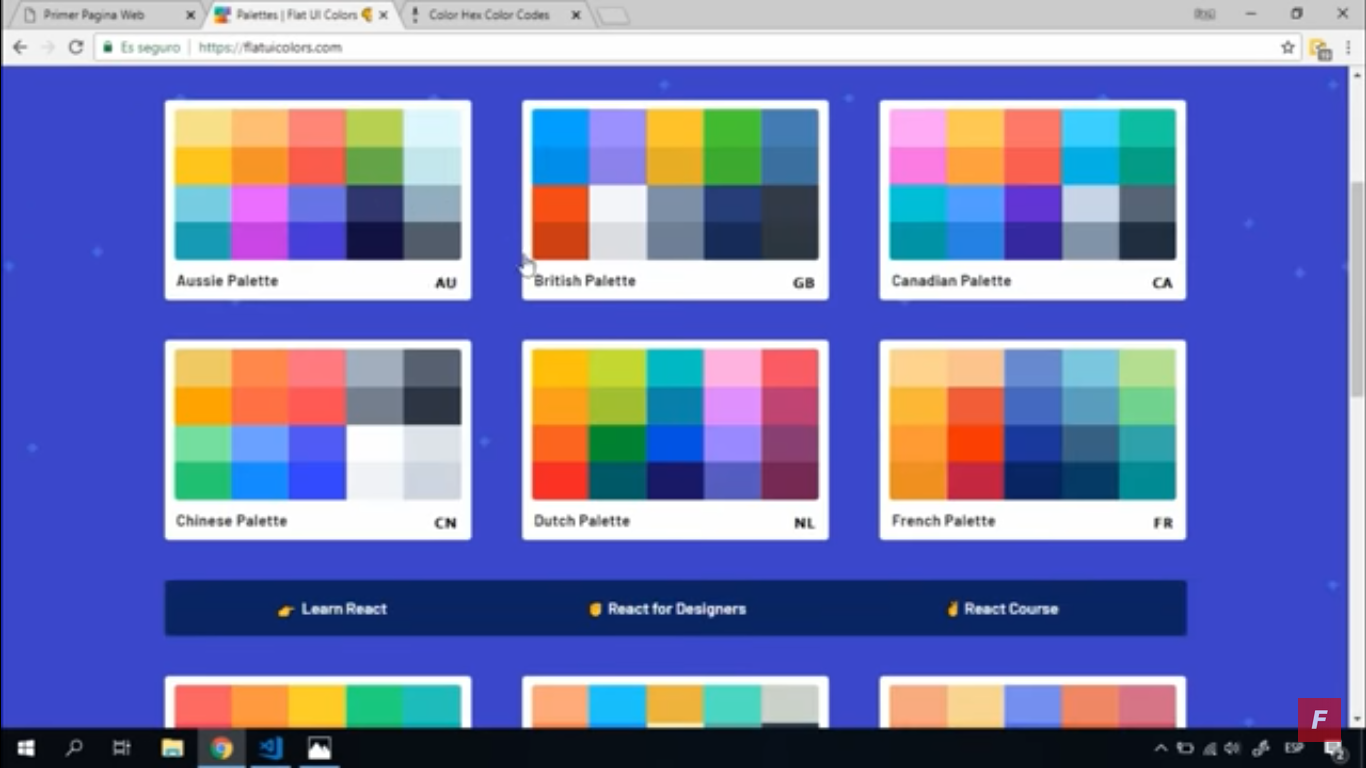Viewport: 1366px width, 768px height.
Task: Close the Color Hex Color Codes tab
Action: (575, 15)
